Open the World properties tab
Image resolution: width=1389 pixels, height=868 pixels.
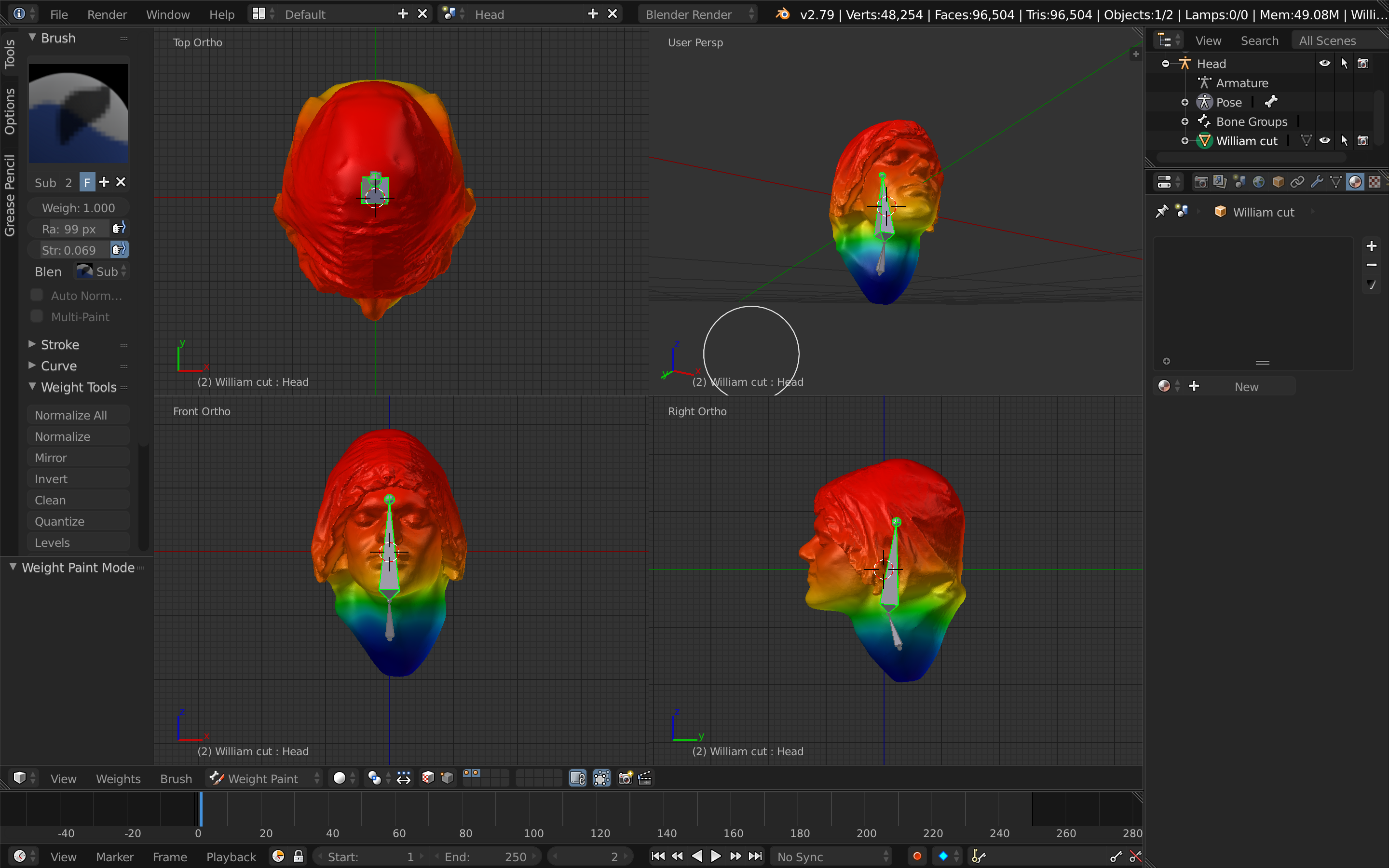[x=1259, y=182]
